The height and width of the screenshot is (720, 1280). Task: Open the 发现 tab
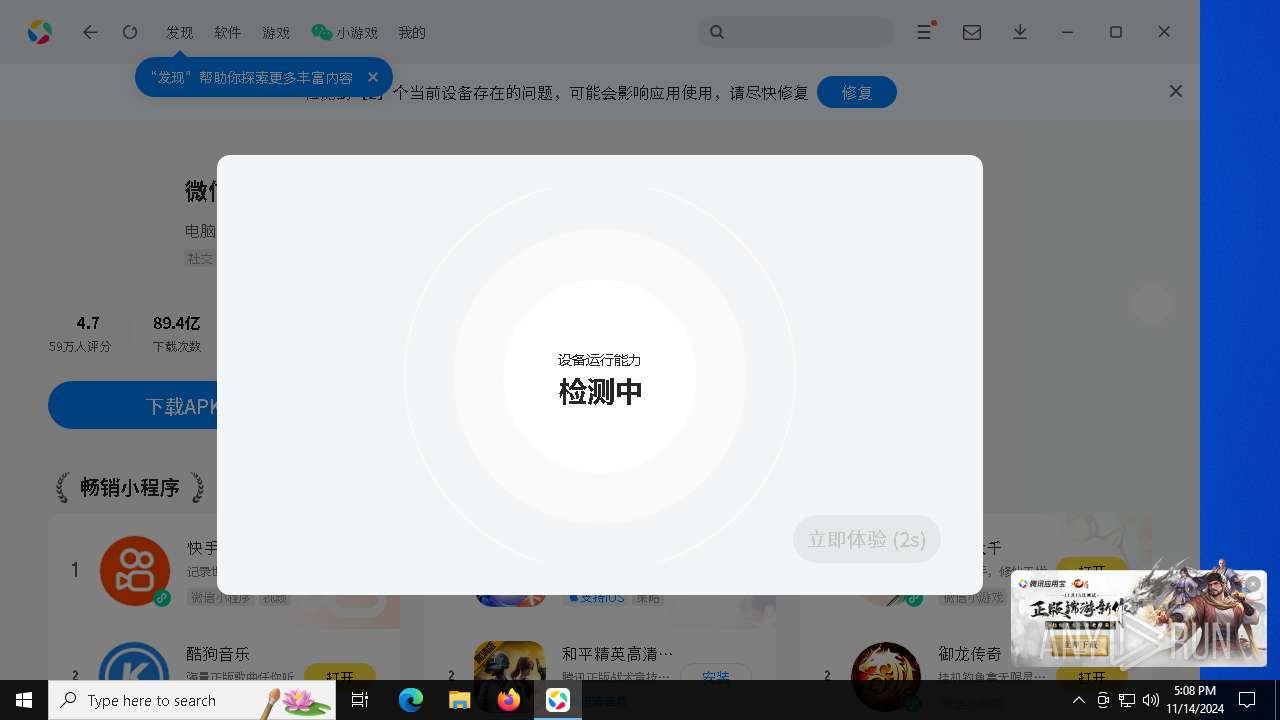pyautogui.click(x=180, y=32)
